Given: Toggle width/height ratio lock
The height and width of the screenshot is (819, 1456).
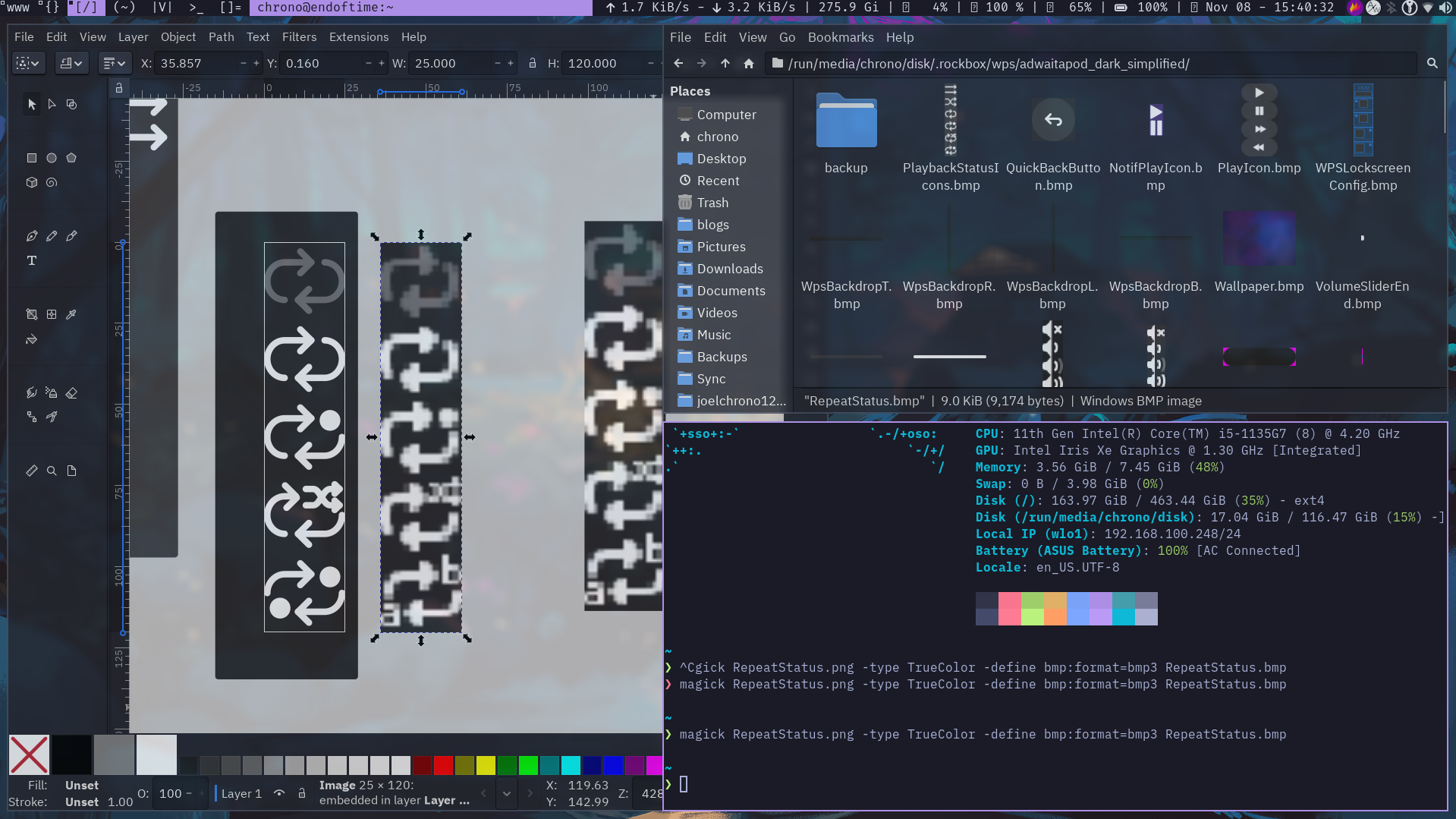Looking at the screenshot, I should (533, 64).
